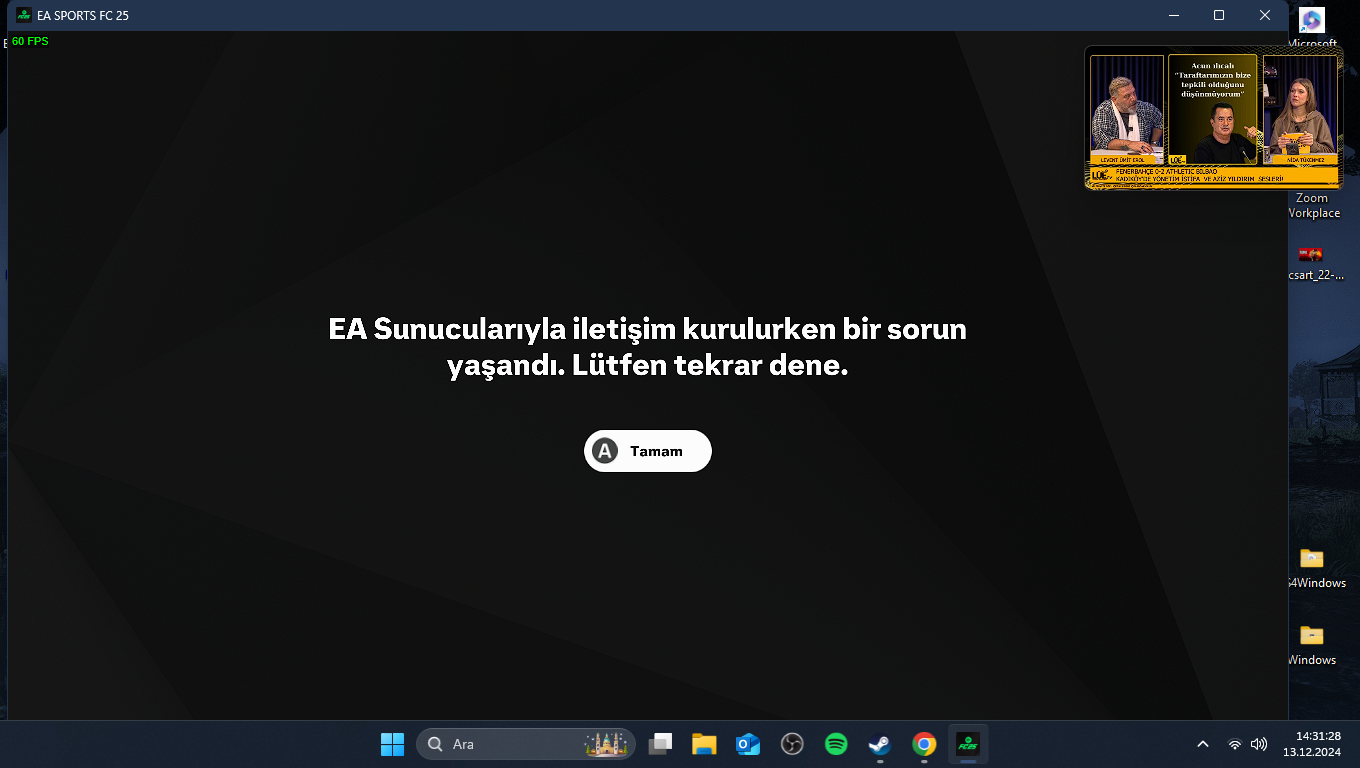This screenshot has height=768, width=1360.
Task: Select the Zoom Workplace desktop shortcut label
Action: pyautogui.click(x=1313, y=205)
